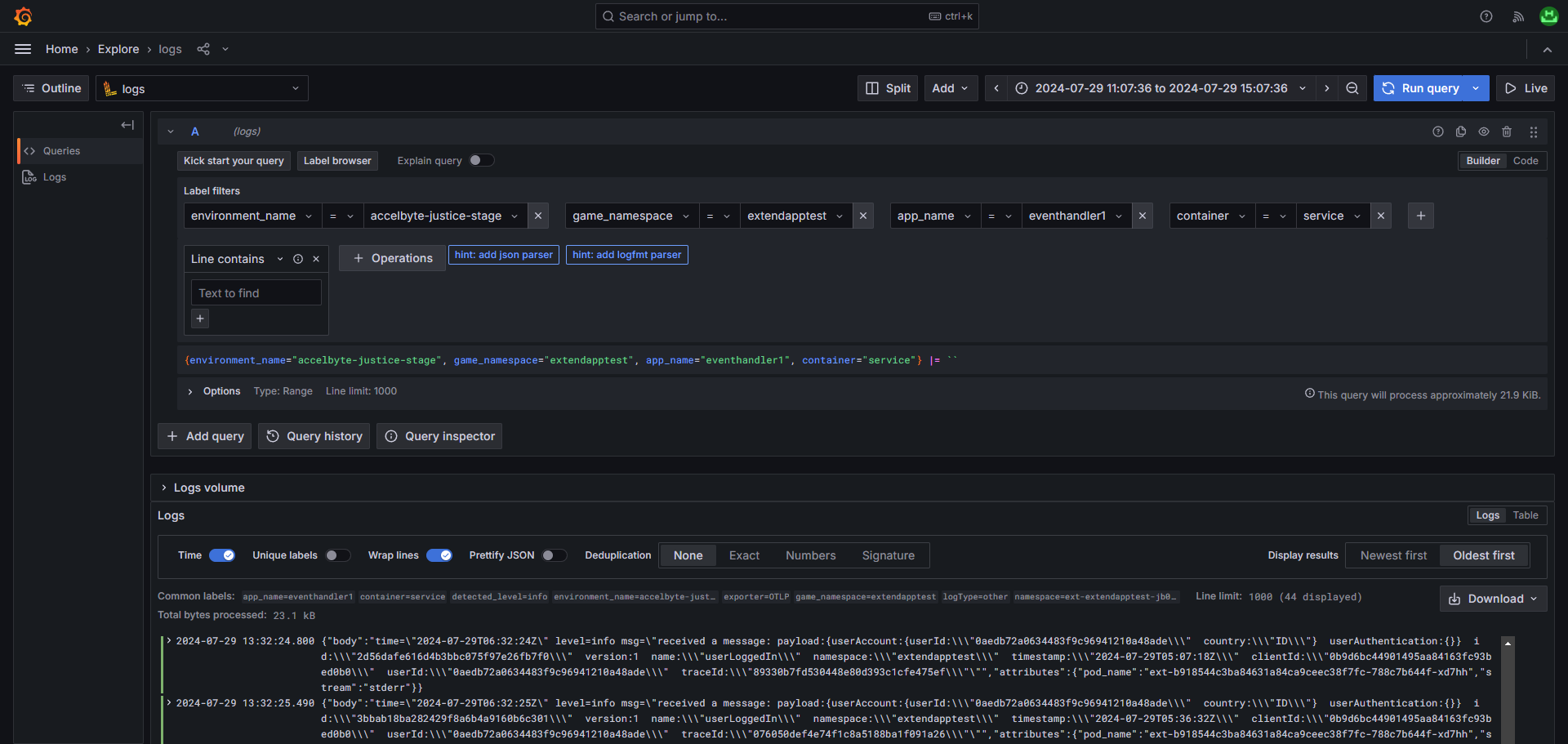Select Logs in outline
Screen dimensions: 1568x744
(x=80, y=177)
